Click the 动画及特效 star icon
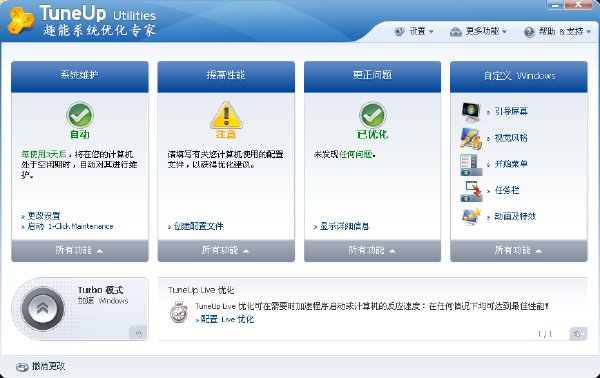600x378 pixels. click(x=471, y=217)
